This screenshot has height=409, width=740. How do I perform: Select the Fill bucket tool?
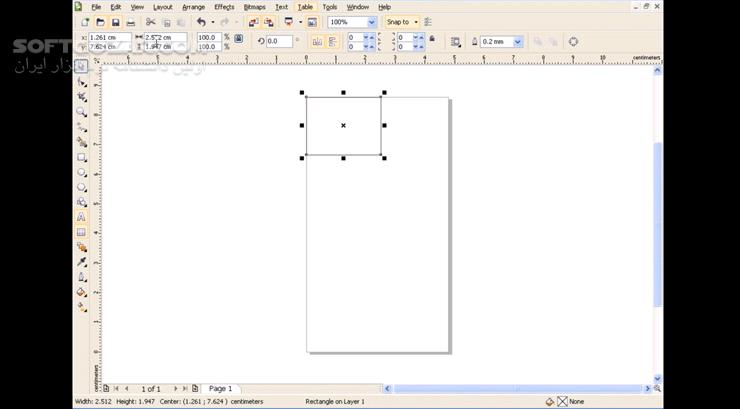tap(82, 292)
